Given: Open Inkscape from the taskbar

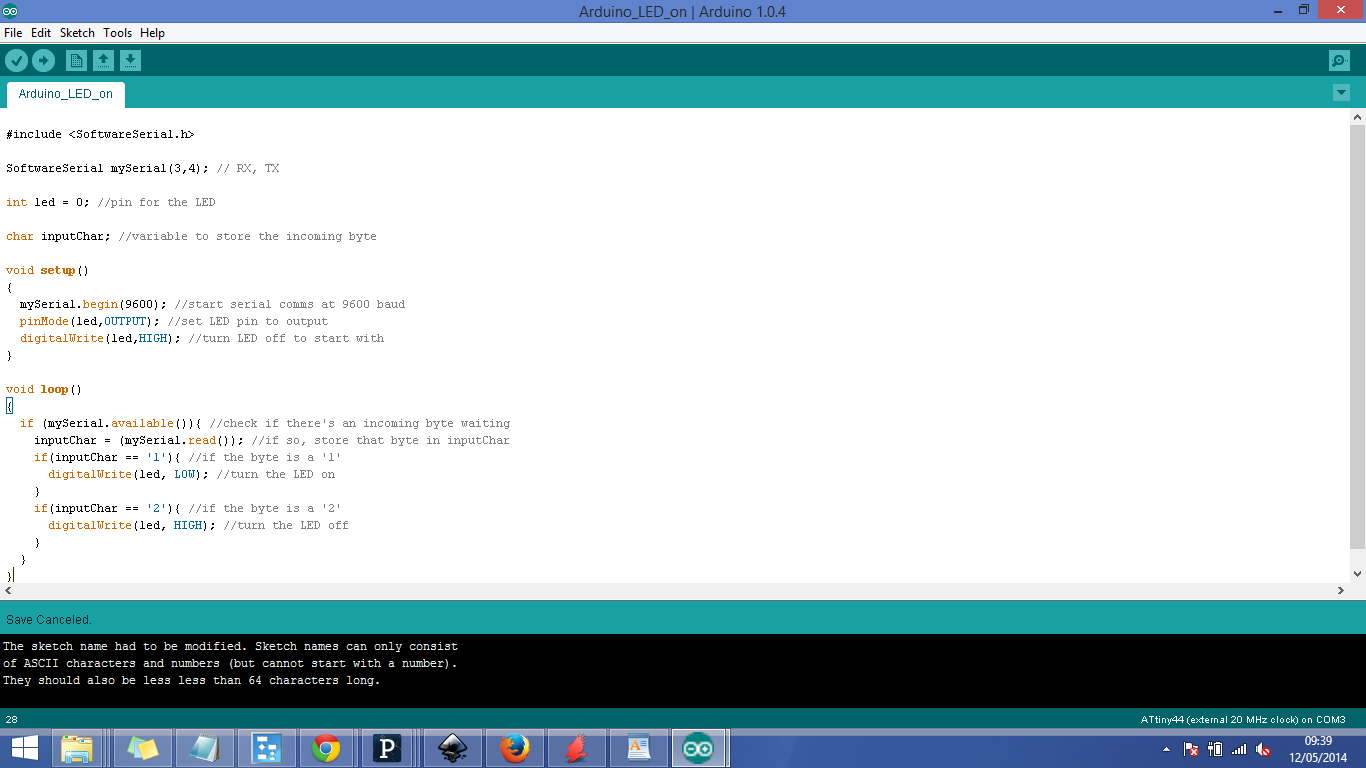Looking at the screenshot, I should [x=453, y=748].
